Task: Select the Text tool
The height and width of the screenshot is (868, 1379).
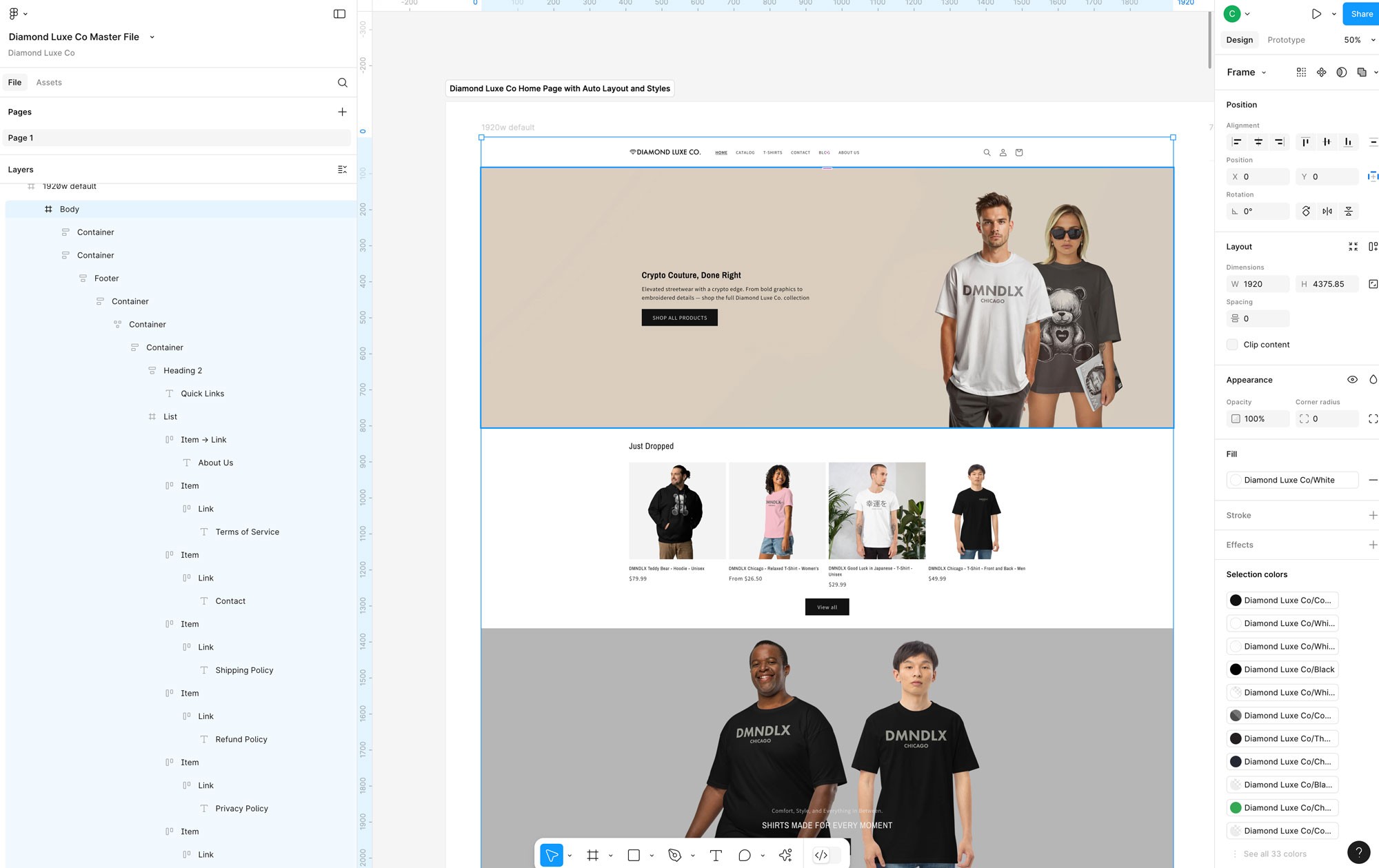Action: [x=716, y=855]
